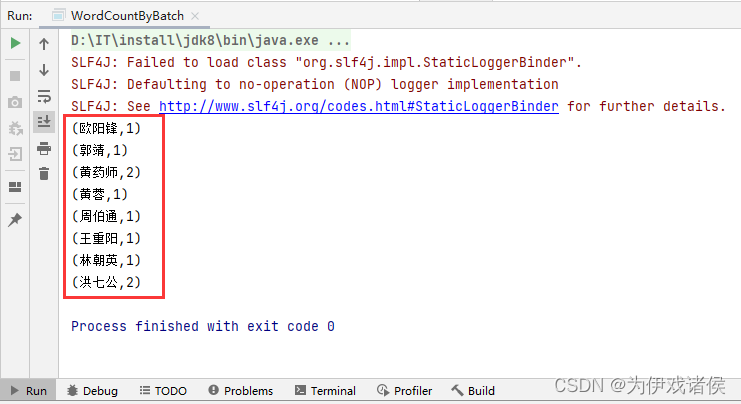This screenshot has height=404, width=741.
Task: Open the Restore Layout icon
Action: (15, 187)
